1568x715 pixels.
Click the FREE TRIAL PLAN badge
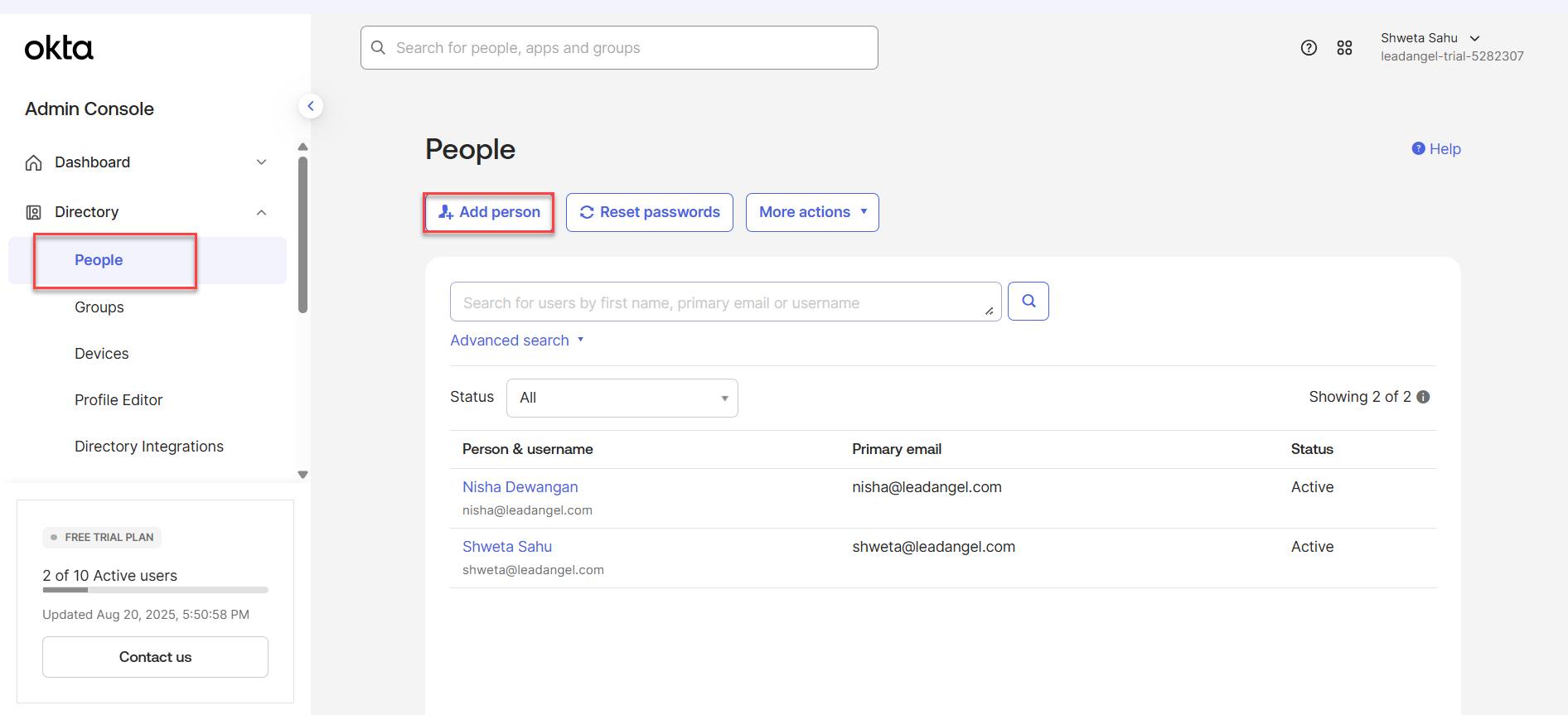[102, 538]
